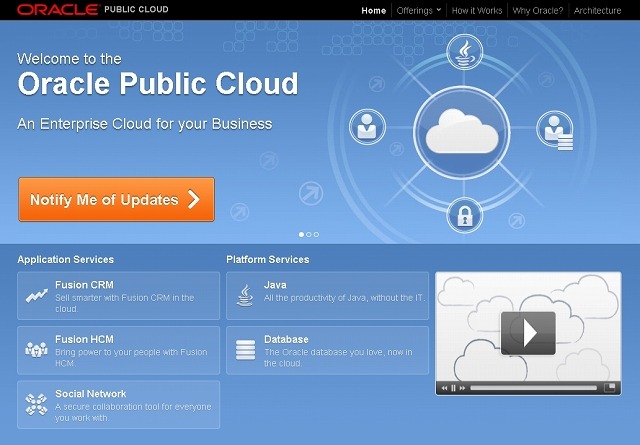The width and height of the screenshot is (640, 445).
Task: Expand the Offerings dropdown menu
Action: coord(417,11)
